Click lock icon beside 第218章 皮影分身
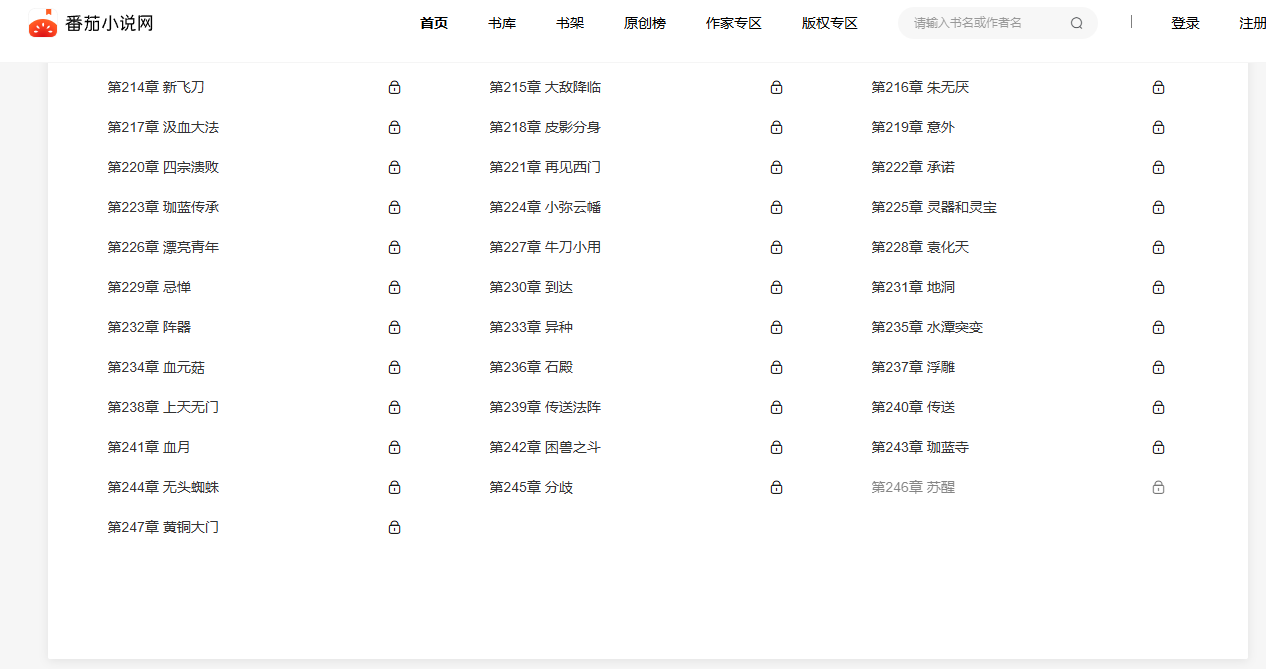This screenshot has height=669, width=1266. point(776,128)
